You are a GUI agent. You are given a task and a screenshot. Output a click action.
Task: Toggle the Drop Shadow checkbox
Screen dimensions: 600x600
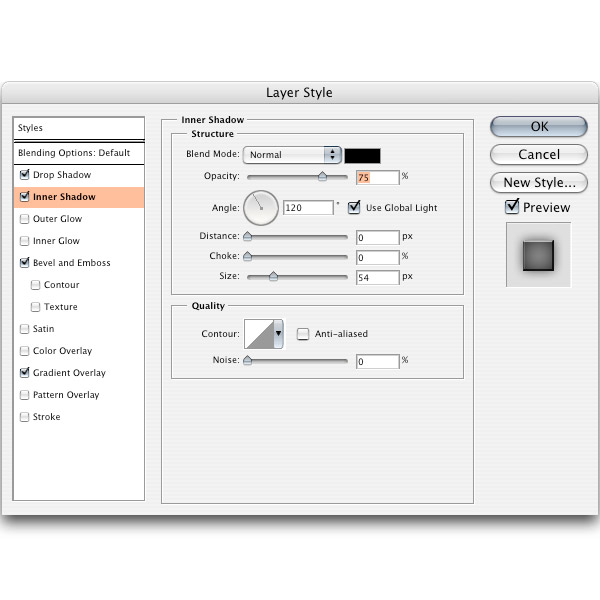24,175
